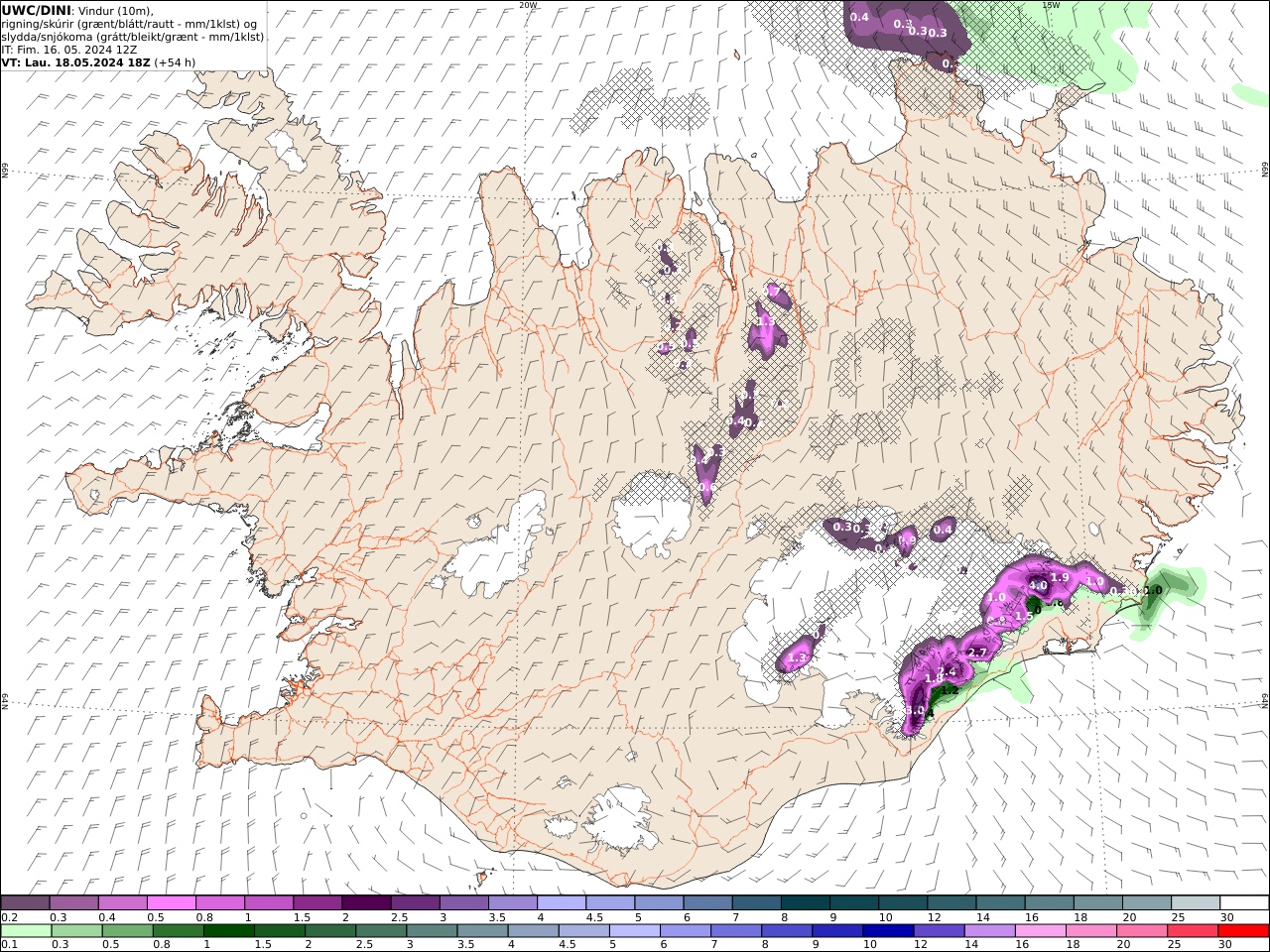Click the UWC/DINI title text

coord(36,10)
